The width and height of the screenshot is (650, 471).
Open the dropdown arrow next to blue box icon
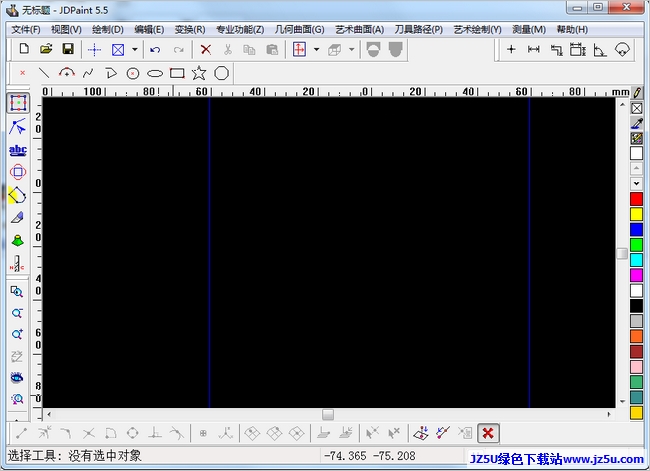[135, 50]
